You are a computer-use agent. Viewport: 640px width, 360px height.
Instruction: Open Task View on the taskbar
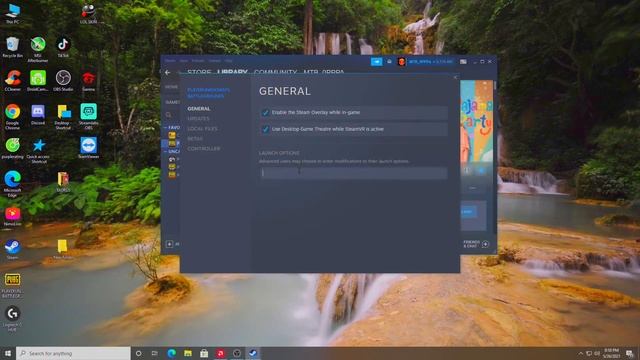155,353
